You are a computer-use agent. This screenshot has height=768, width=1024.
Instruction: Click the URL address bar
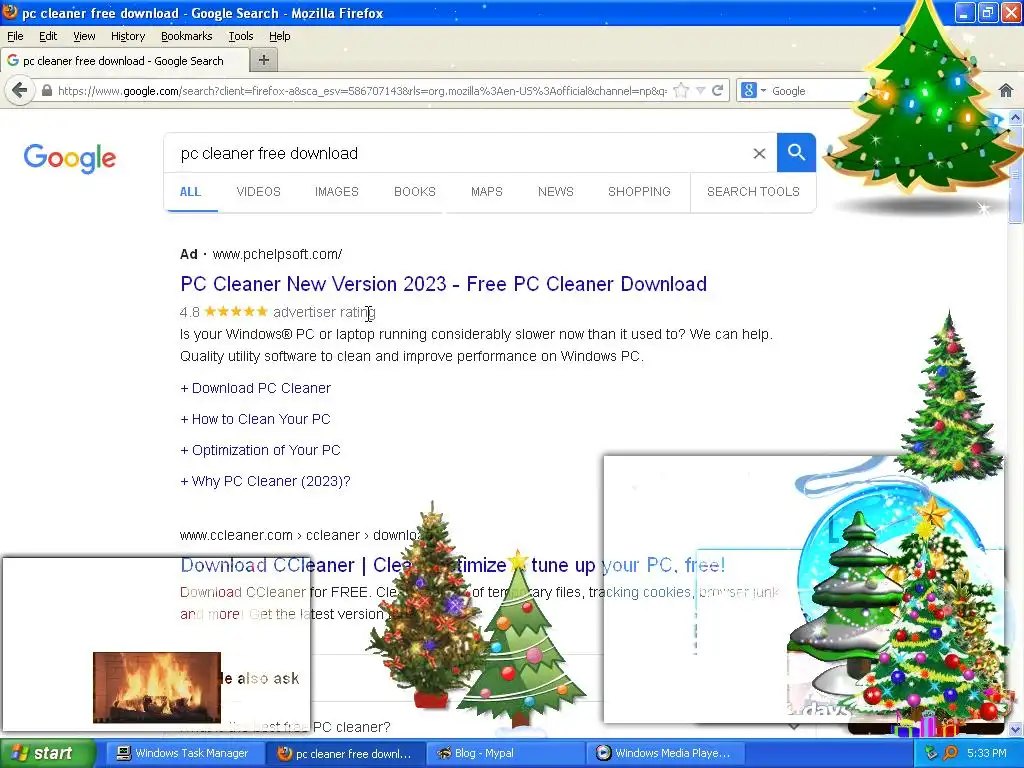click(362, 91)
